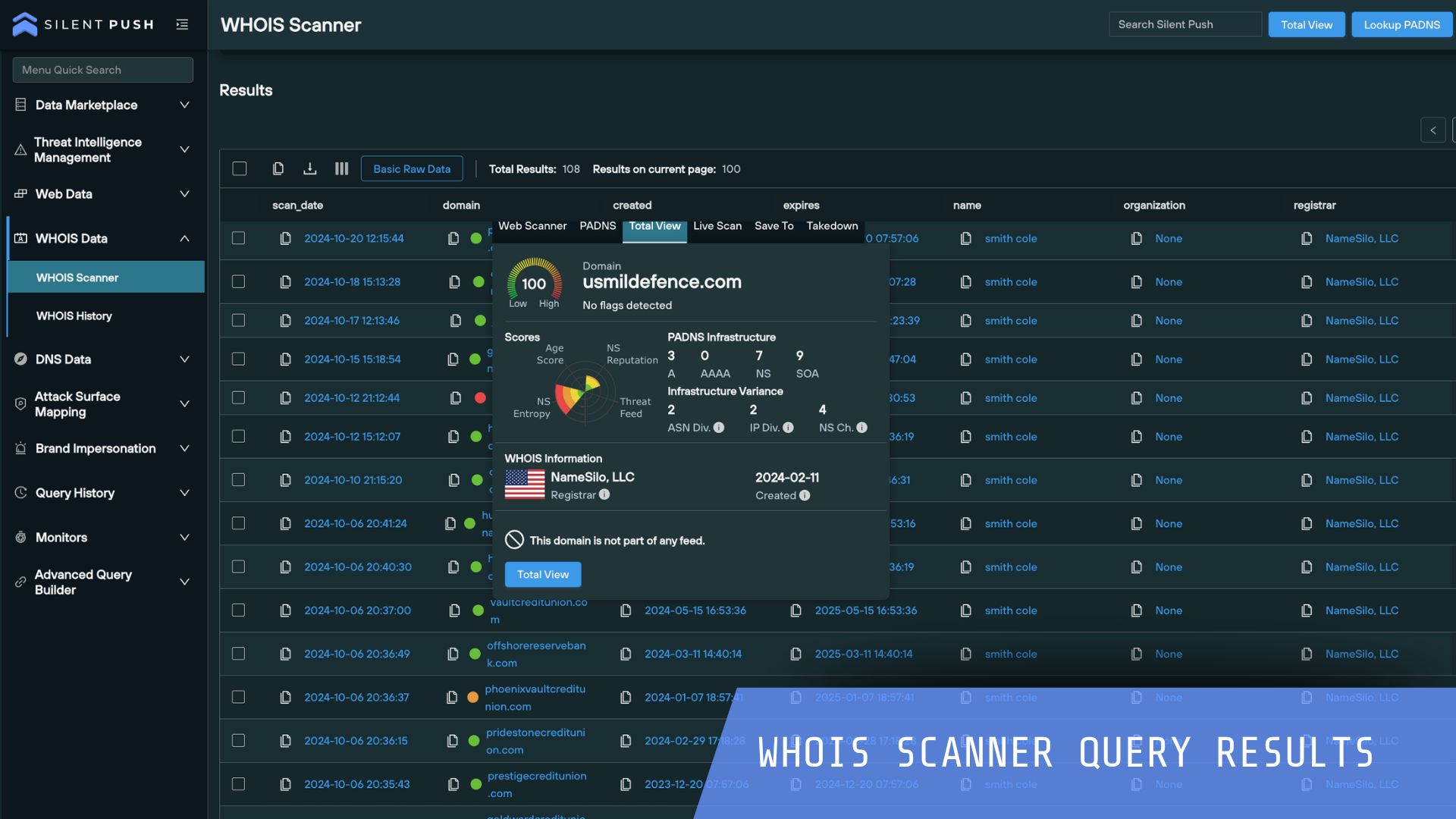Copy organization in the 2024-10-15 15:18:54 row

(1136, 359)
